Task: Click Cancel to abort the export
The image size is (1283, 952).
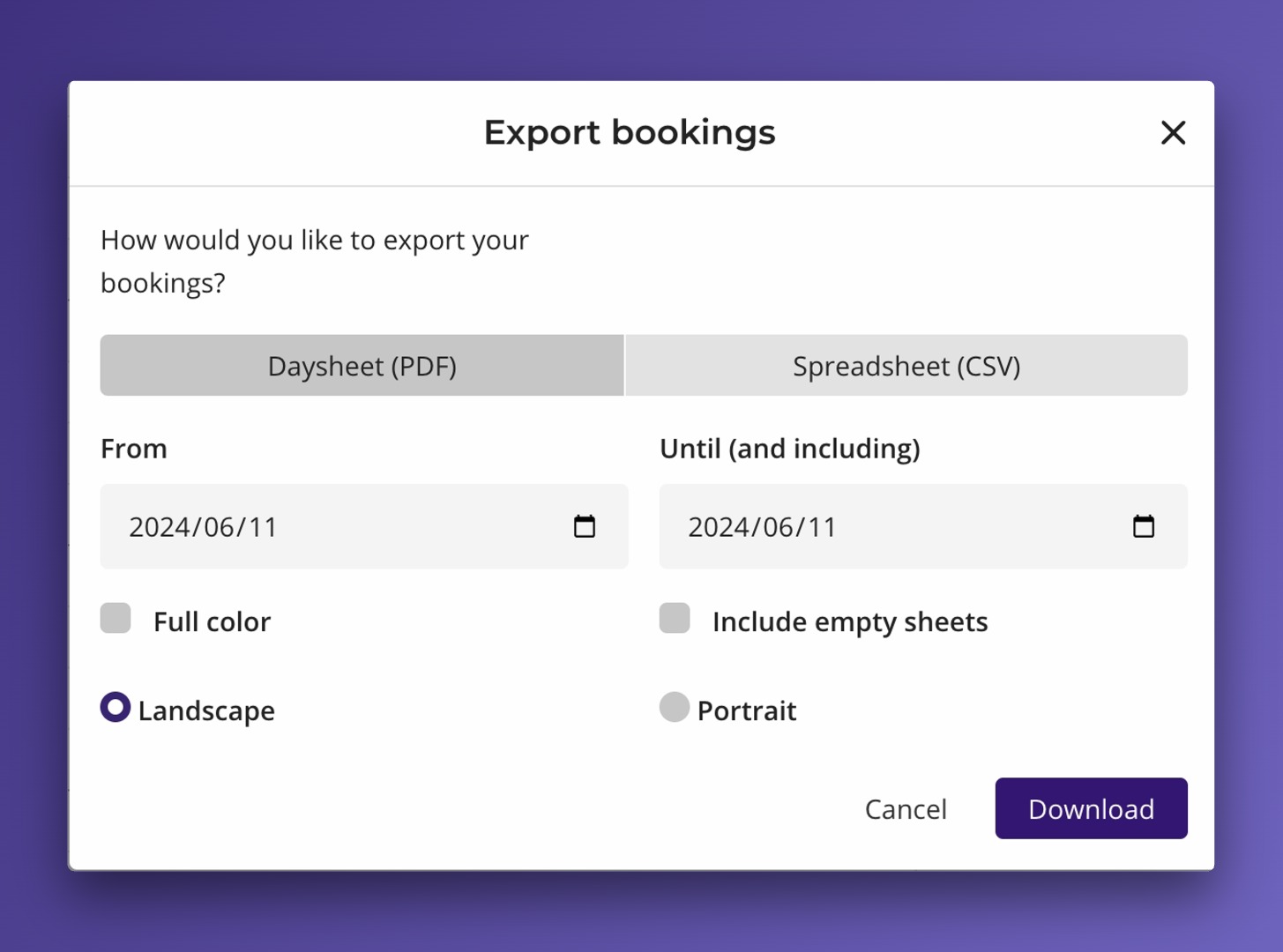Action: point(906,808)
